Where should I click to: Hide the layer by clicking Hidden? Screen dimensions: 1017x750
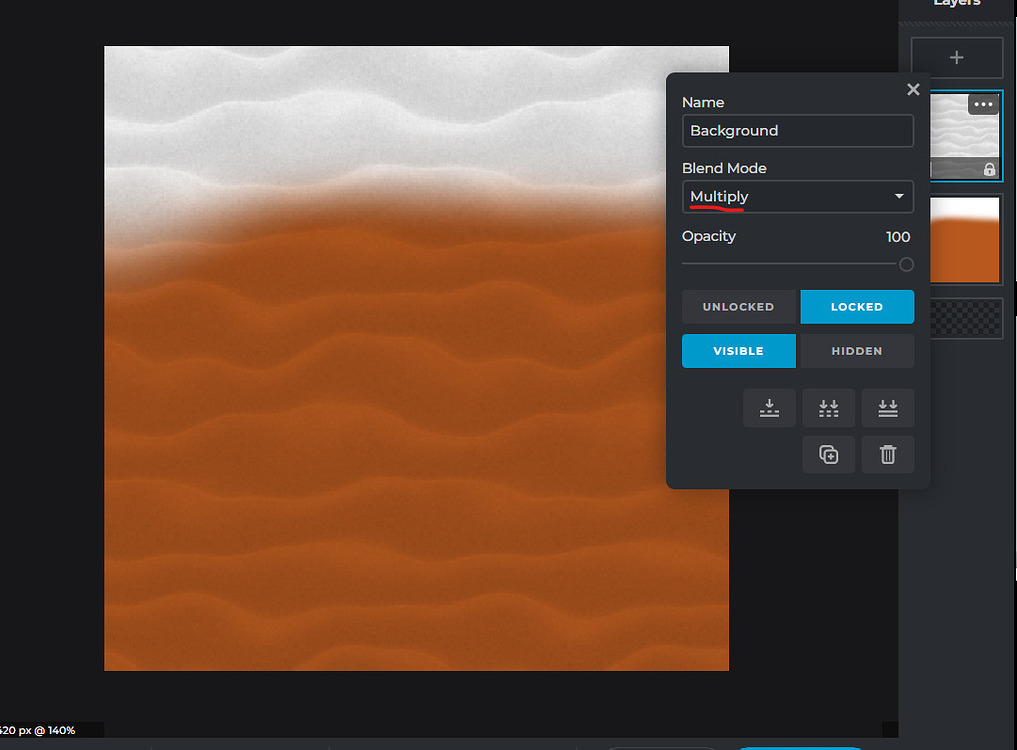tap(857, 351)
